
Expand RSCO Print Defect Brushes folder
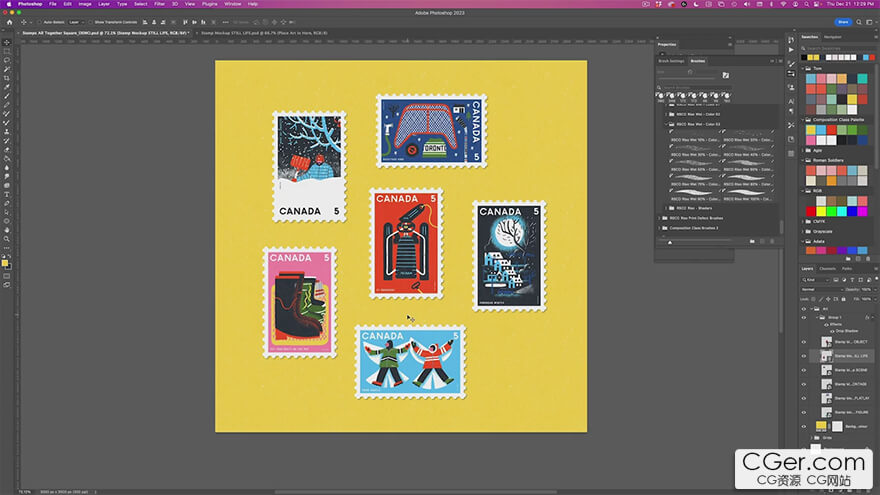point(659,218)
